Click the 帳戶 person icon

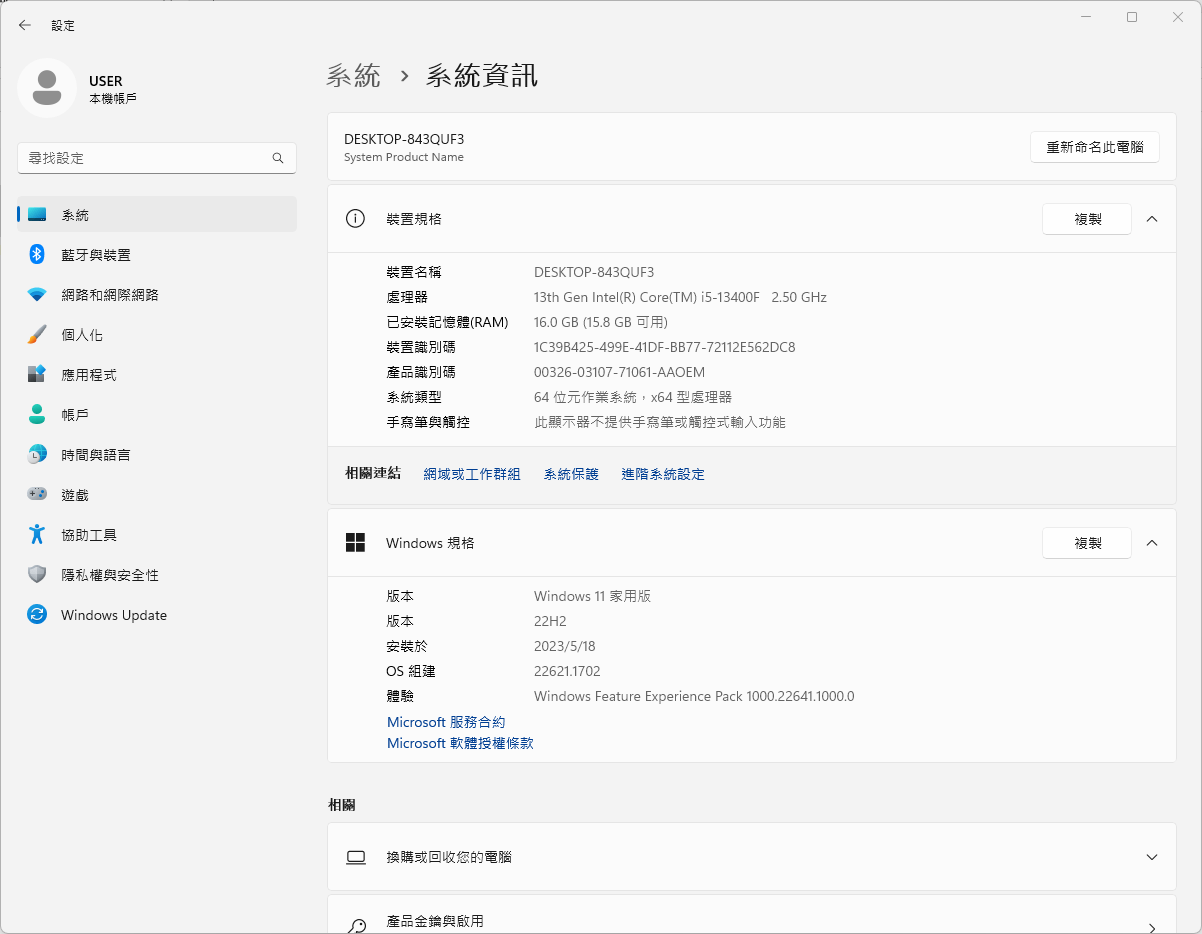point(37,415)
